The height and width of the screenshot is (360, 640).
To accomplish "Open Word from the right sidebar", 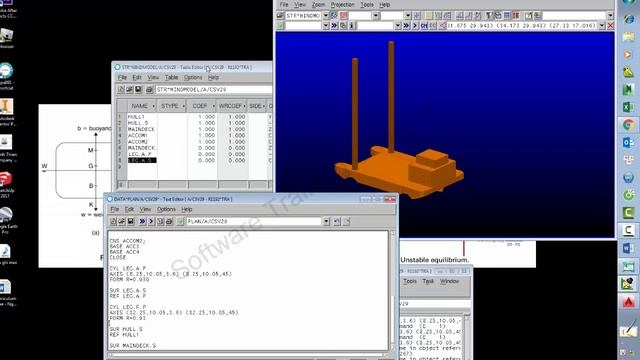I will click(x=628, y=248).
